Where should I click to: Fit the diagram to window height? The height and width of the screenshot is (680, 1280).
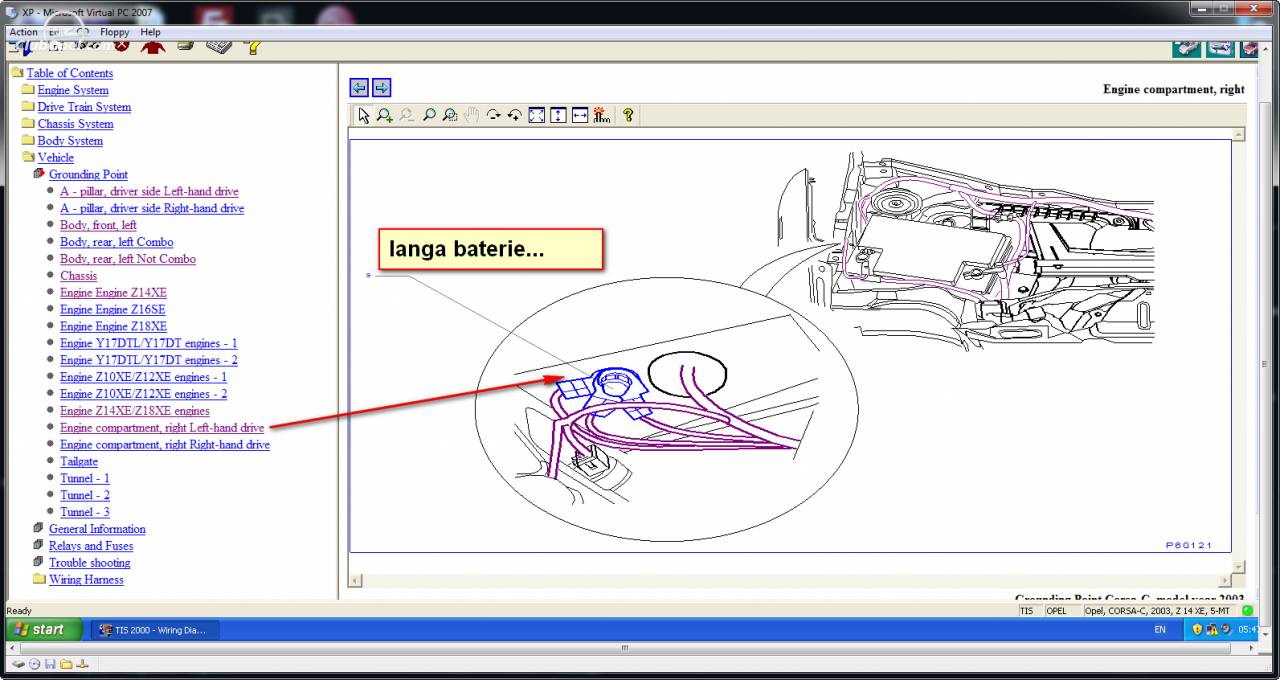tap(558, 115)
